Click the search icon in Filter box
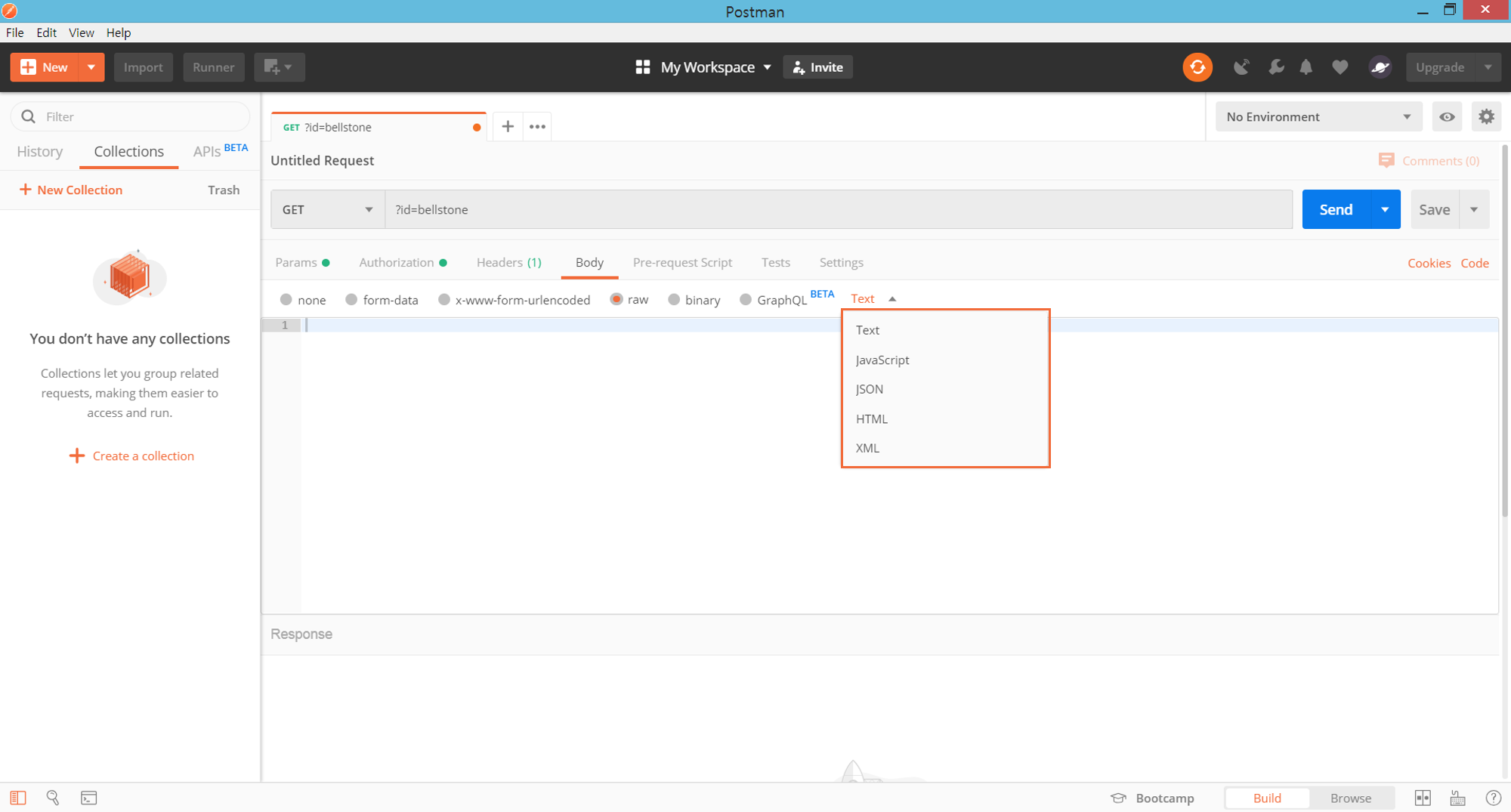This screenshot has height=812, width=1511. pyautogui.click(x=29, y=116)
